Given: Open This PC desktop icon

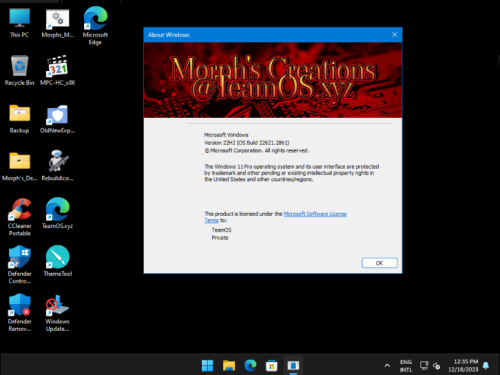Looking at the screenshot, I should click(19, 23).
